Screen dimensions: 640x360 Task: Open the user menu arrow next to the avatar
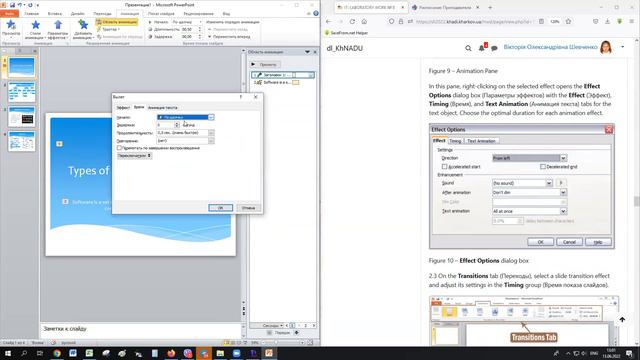pyautogui.click(x=622, y=47)
